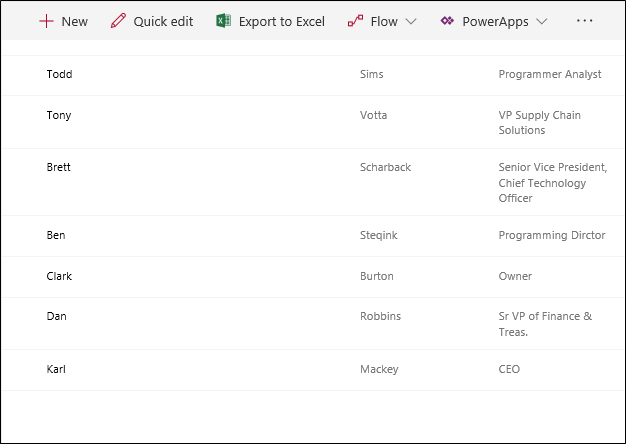This screenshot has height=444, width=626.
Task: Click the VP Supply Chain Solutions cell
Action: click(540, 123)
